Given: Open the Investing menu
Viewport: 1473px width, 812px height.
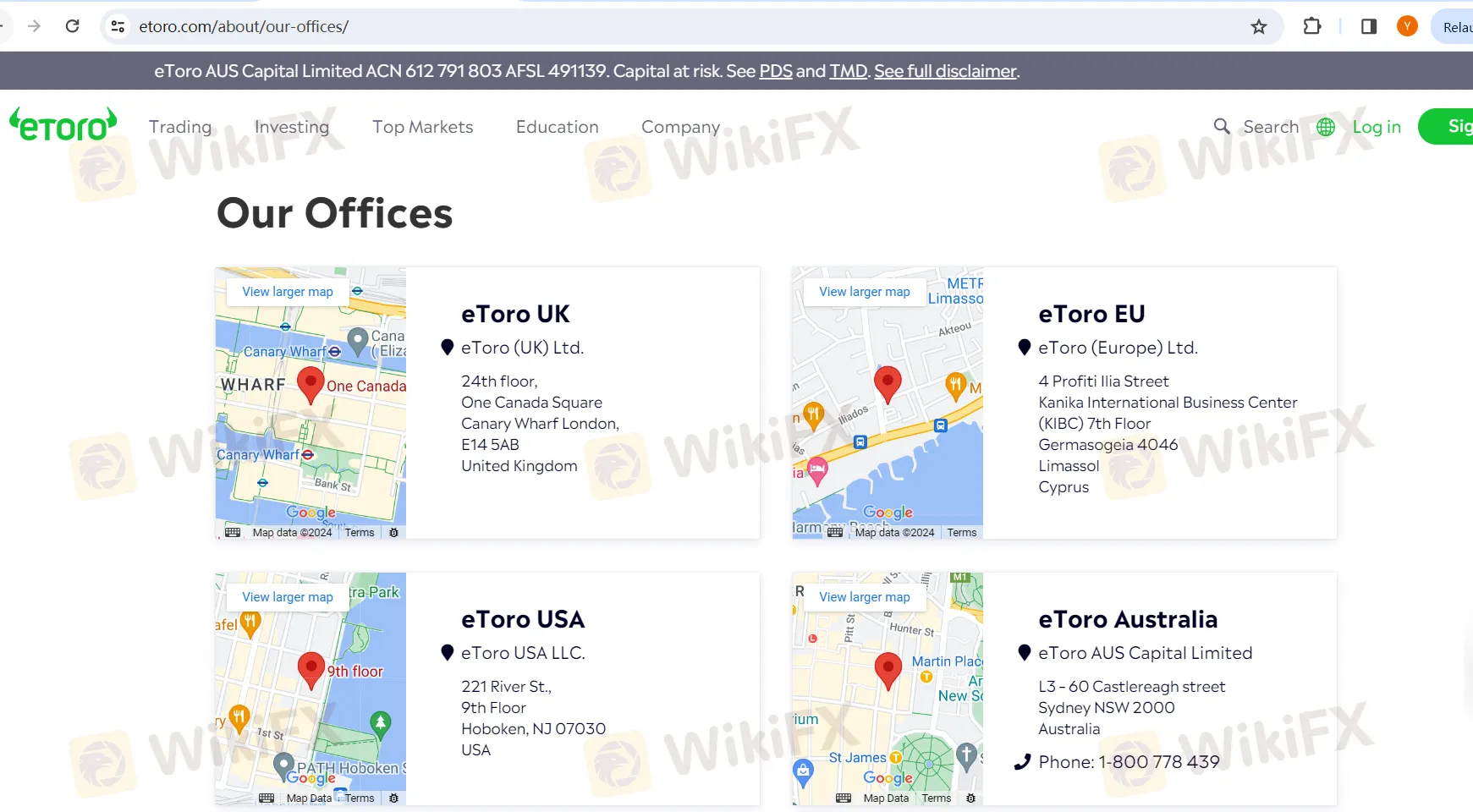Looking at the screenshot, I should [x=292, y=127].
